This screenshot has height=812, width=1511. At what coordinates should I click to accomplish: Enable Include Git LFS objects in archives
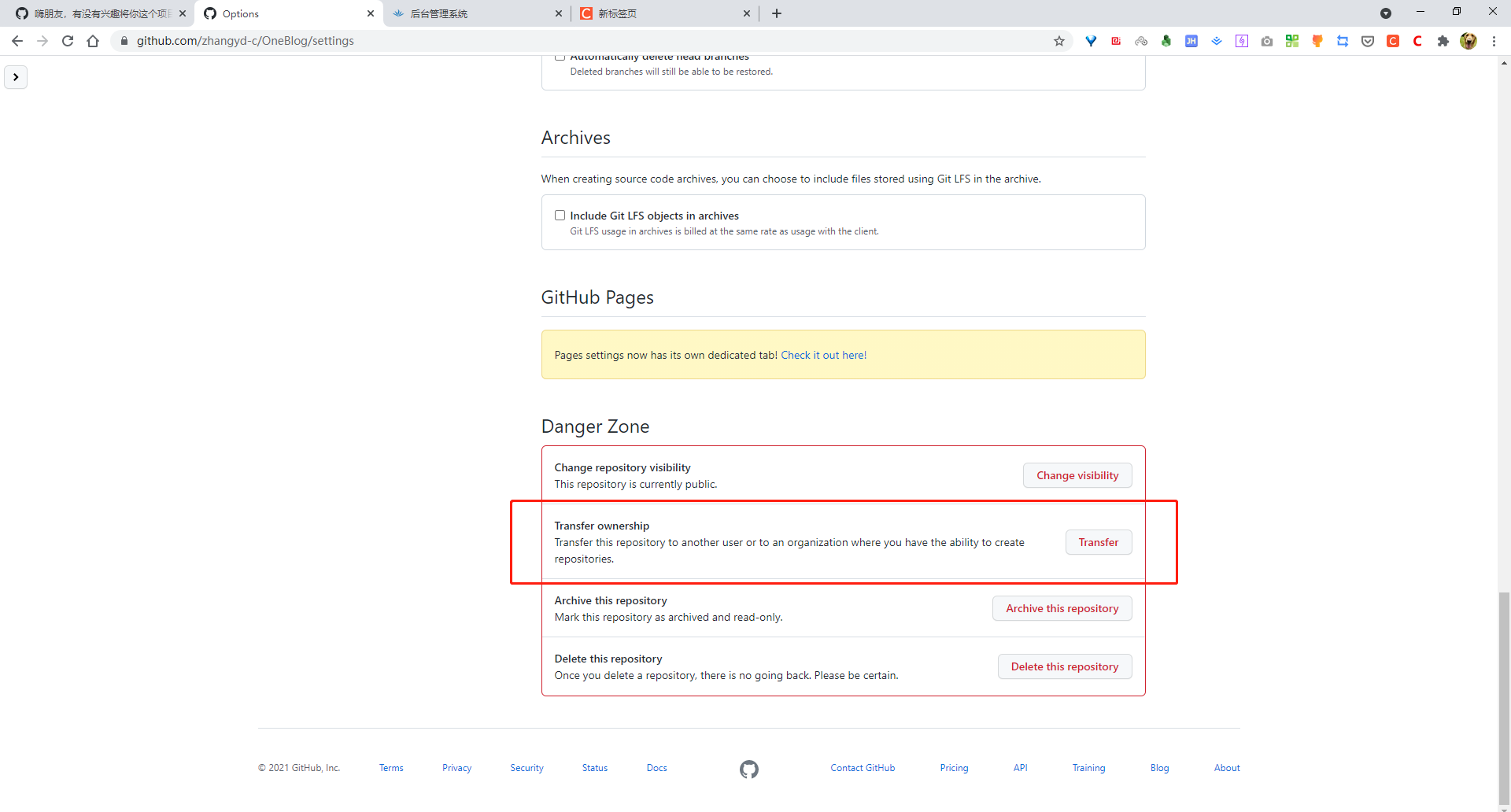coord(560,215)
